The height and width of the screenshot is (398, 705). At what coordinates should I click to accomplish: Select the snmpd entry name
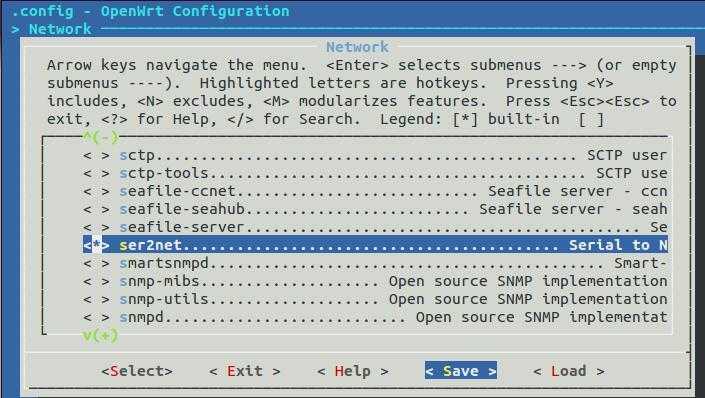142,317
